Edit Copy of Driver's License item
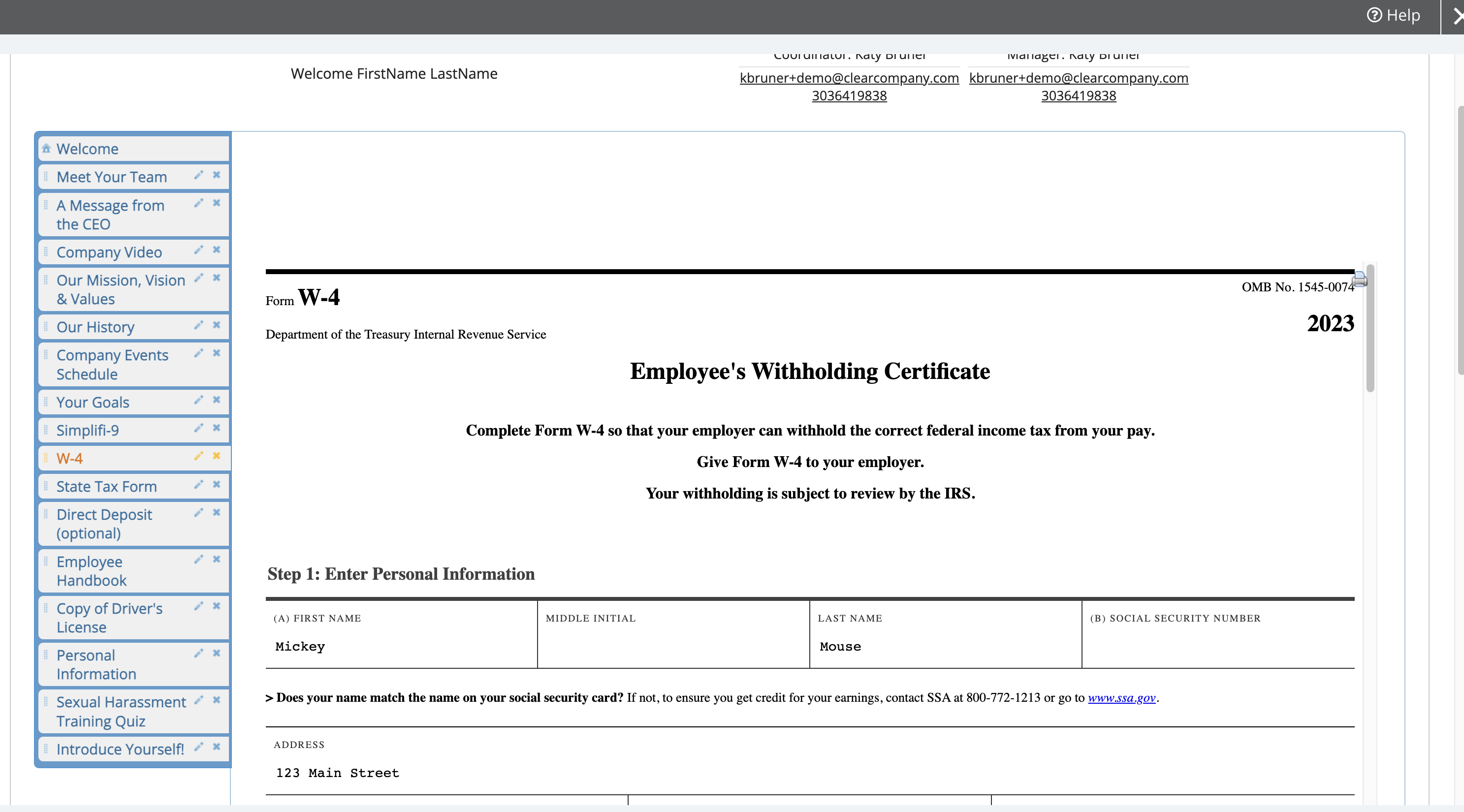 pyautogui.click(x=198, y=606)
